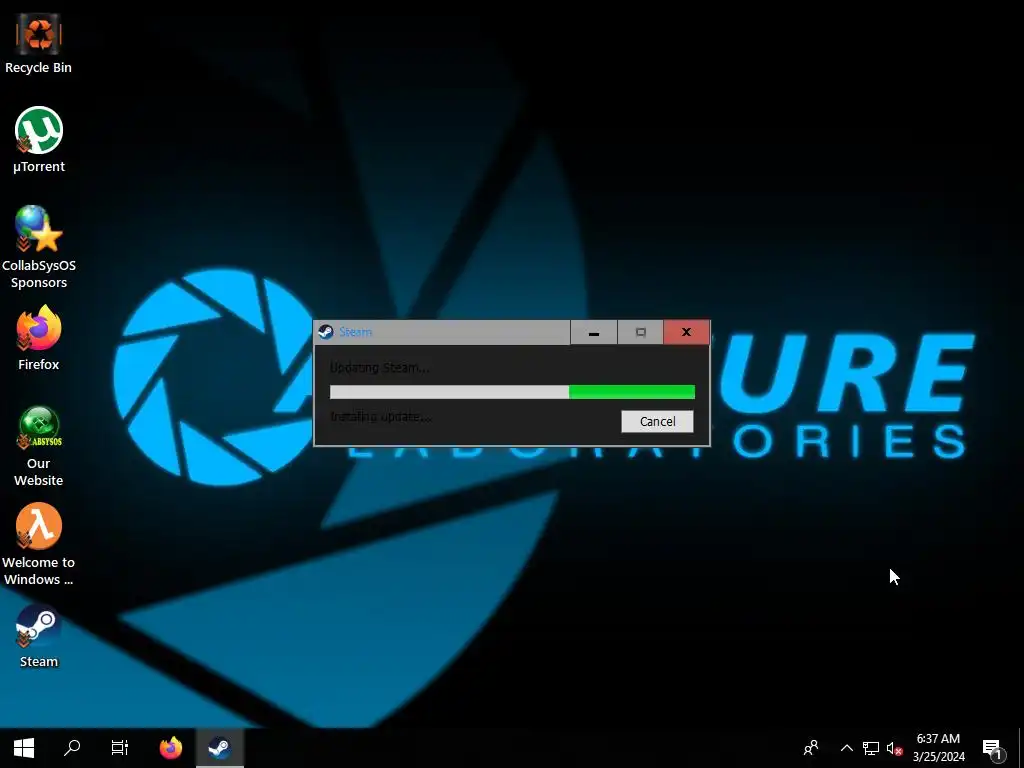Select the Steam desktop shortcut
Screen dimensions: 1024x768
click(39, 636)
